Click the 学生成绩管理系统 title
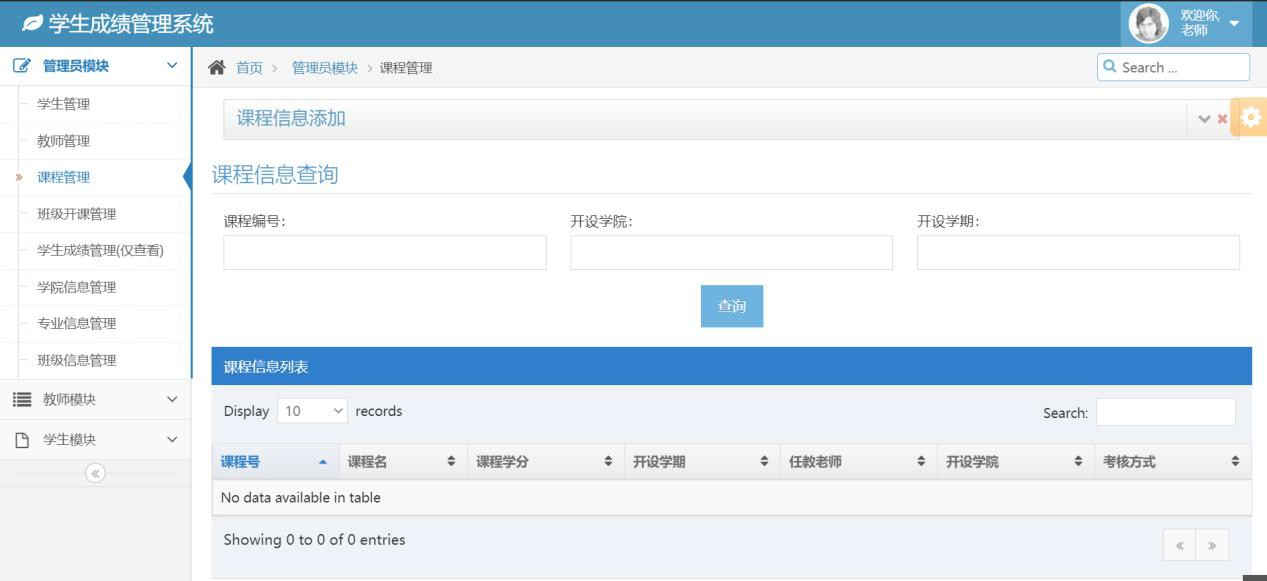Image resolution: width=1267 pixels, height=581 pixels. click(131, 23)
